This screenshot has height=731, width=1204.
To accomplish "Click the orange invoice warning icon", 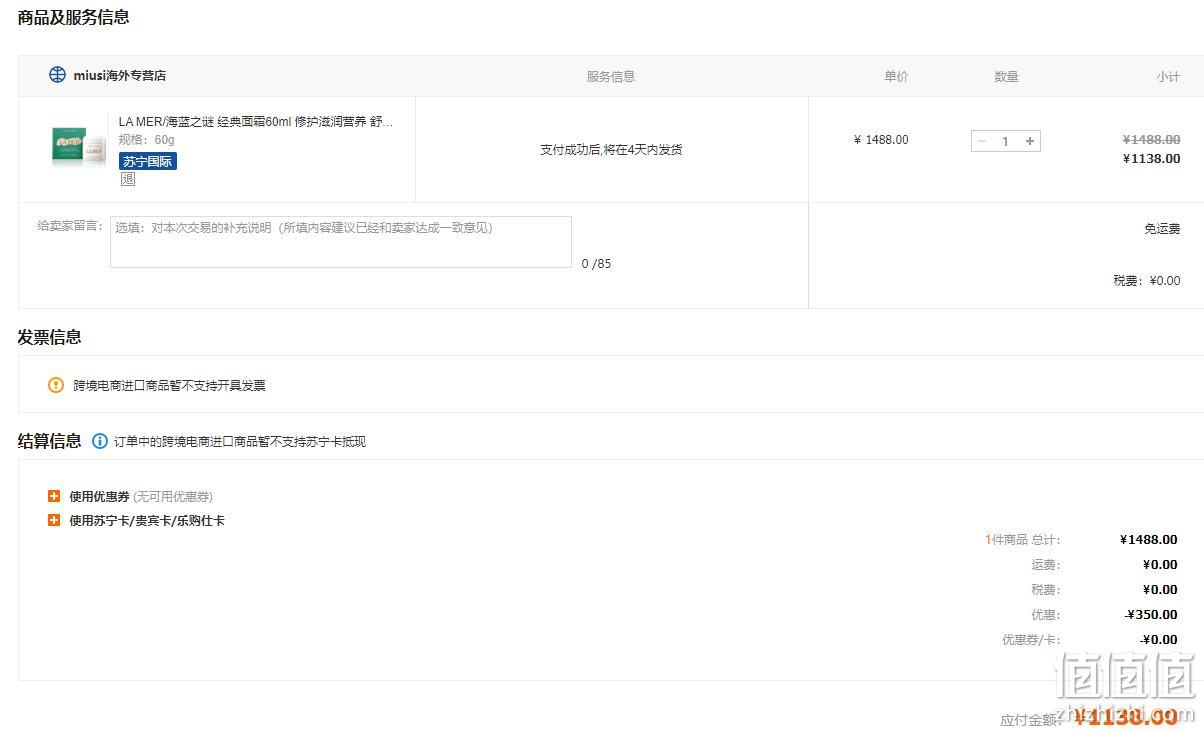I will tap(56, 385).
